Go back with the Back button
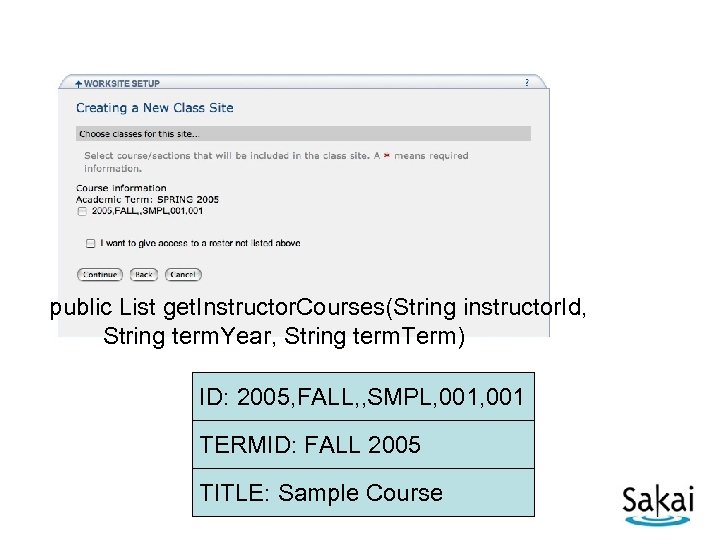 pyautogui.click(x=144, y=274)
